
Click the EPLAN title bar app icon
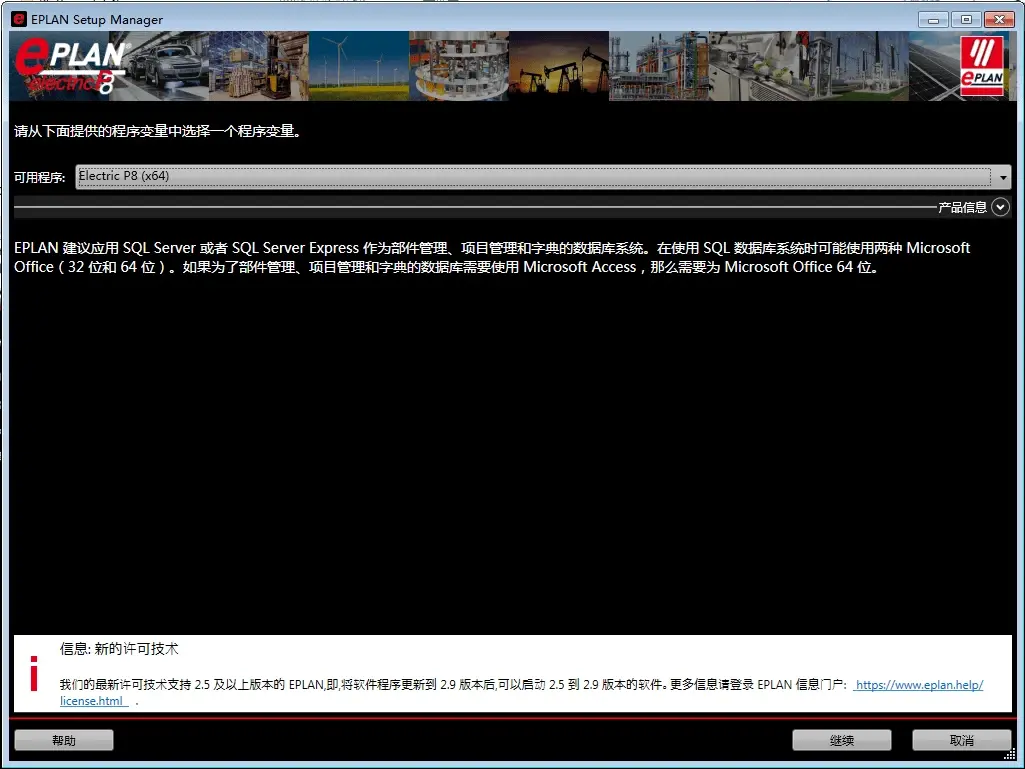tap(19, 19)
